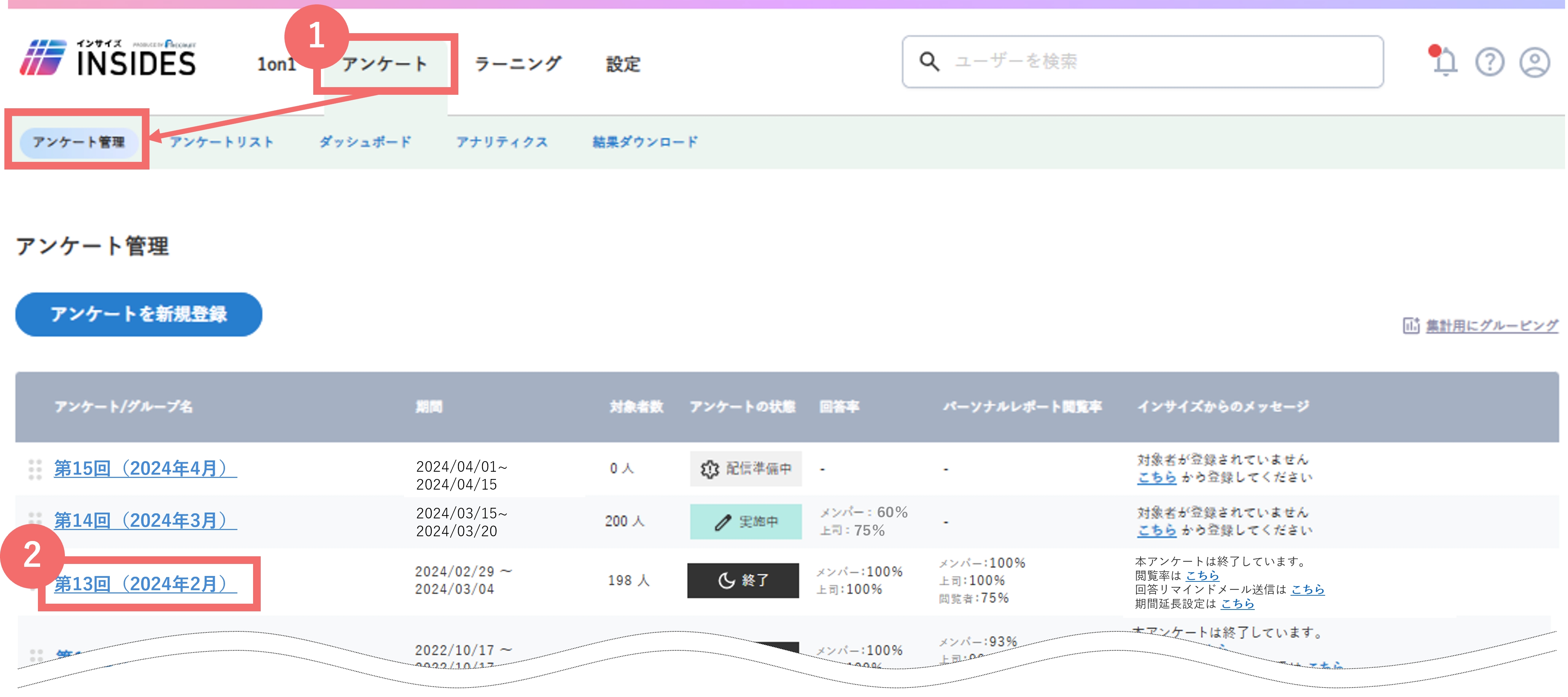
Task: Click the ユーザーを検索 search field
Action: tap(1142, 62)
